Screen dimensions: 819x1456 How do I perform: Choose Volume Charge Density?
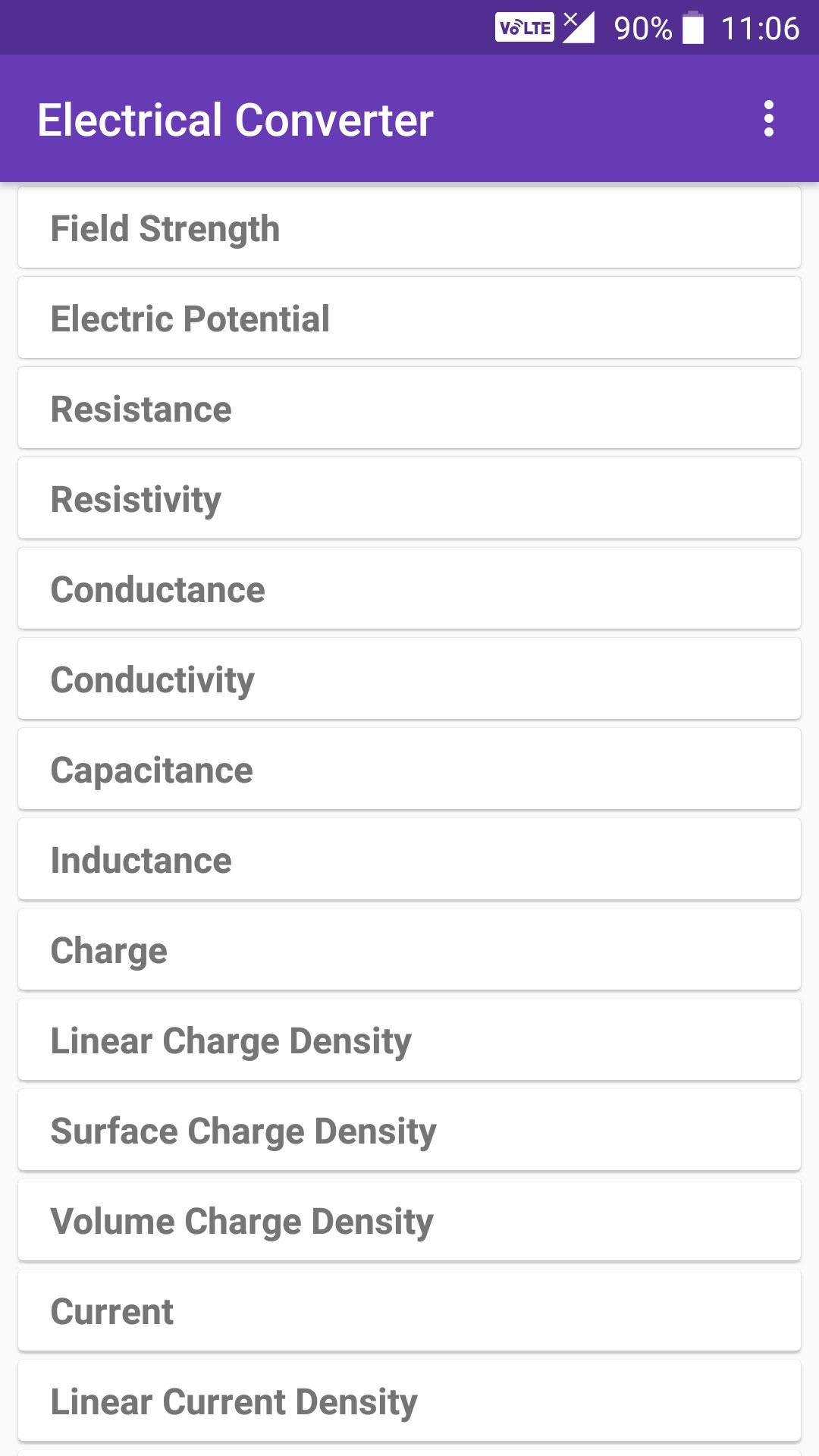tap(409, 1220)
